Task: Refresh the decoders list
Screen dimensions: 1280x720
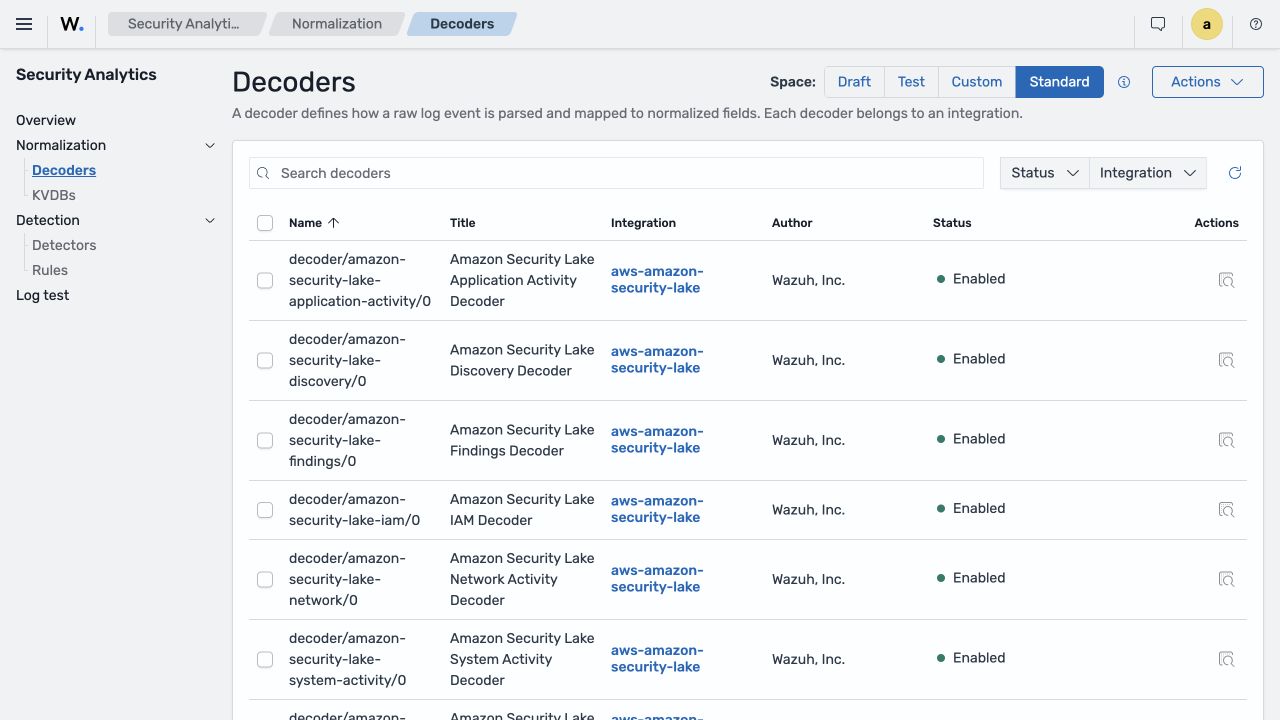Action: pyautogui.click(x=1235, y=173)
